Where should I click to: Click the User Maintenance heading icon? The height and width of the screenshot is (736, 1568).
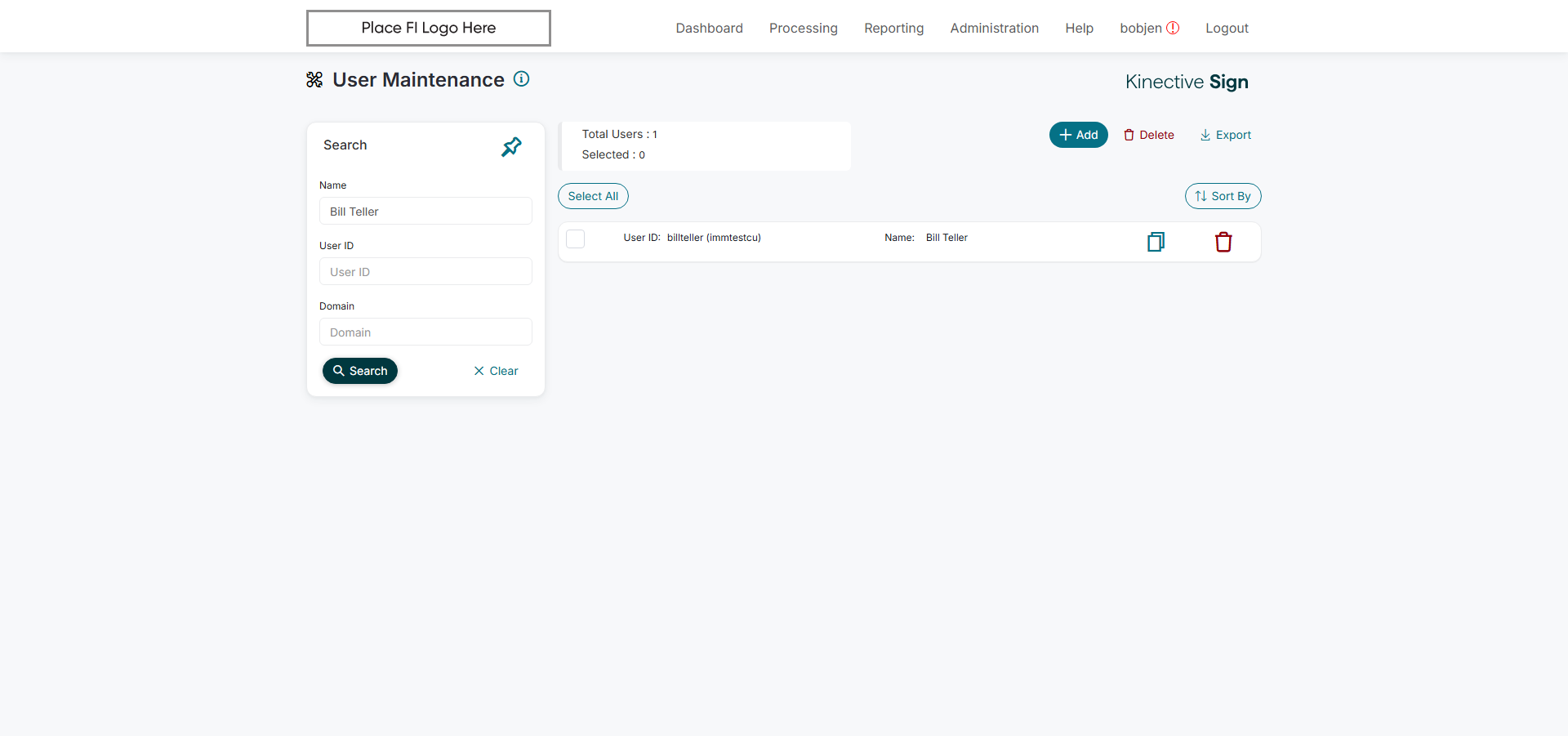click(314, 79)
